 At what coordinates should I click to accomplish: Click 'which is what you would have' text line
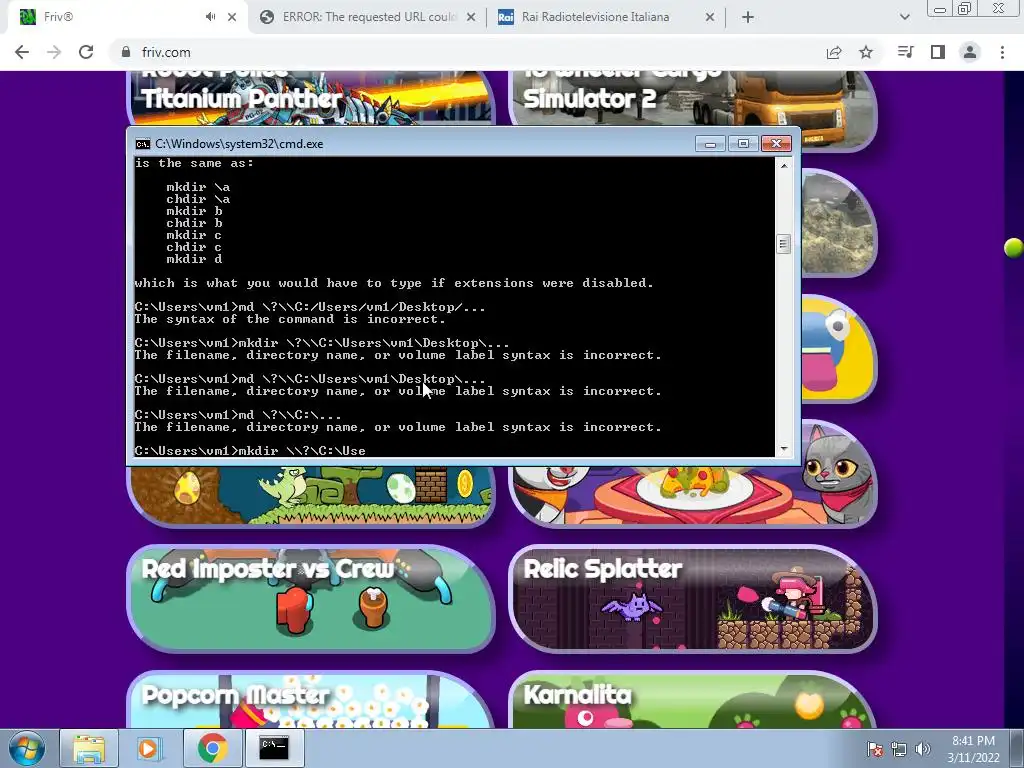(x=394, y=283)
